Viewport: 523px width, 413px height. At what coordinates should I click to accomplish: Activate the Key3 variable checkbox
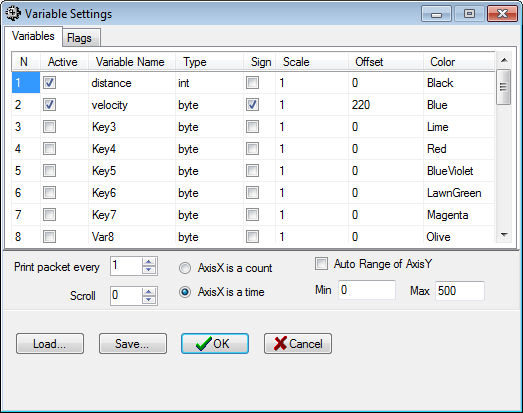point(49,127)
